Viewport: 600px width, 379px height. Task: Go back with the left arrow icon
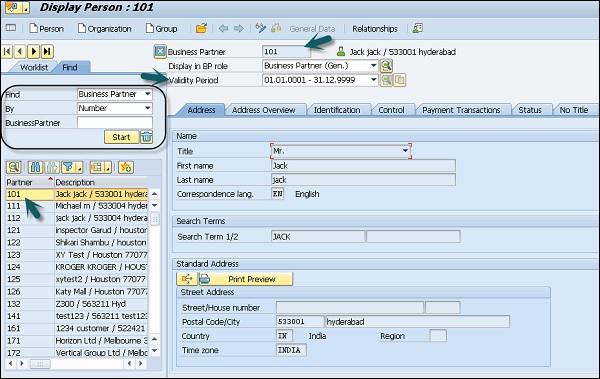tap(223, 28)
